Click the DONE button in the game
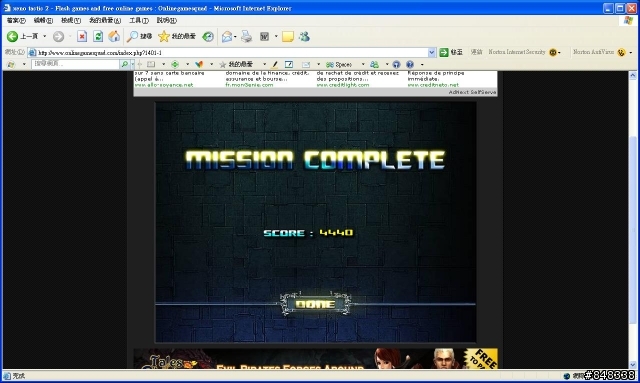 [315, 304]
